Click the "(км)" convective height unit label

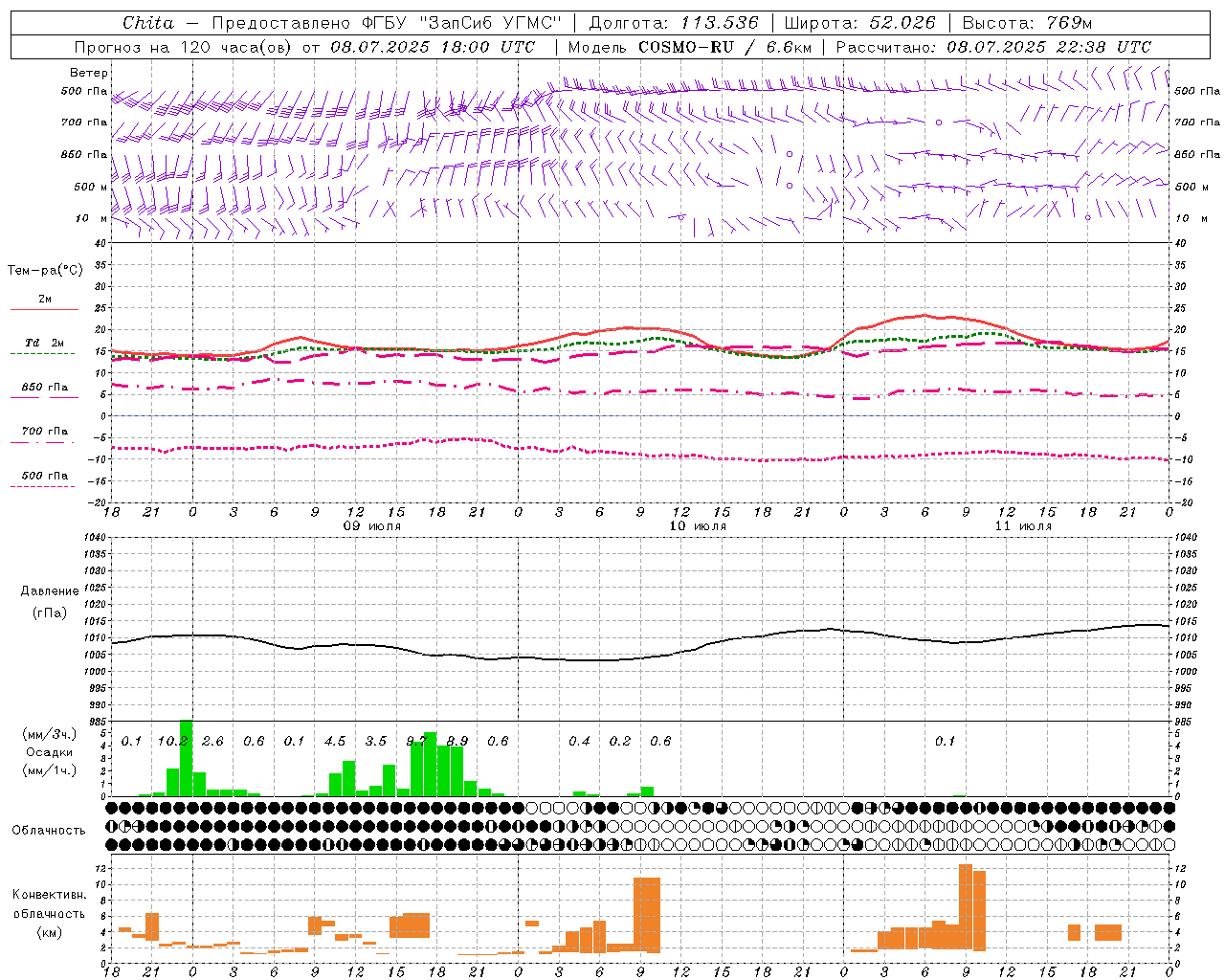point(50,932)
